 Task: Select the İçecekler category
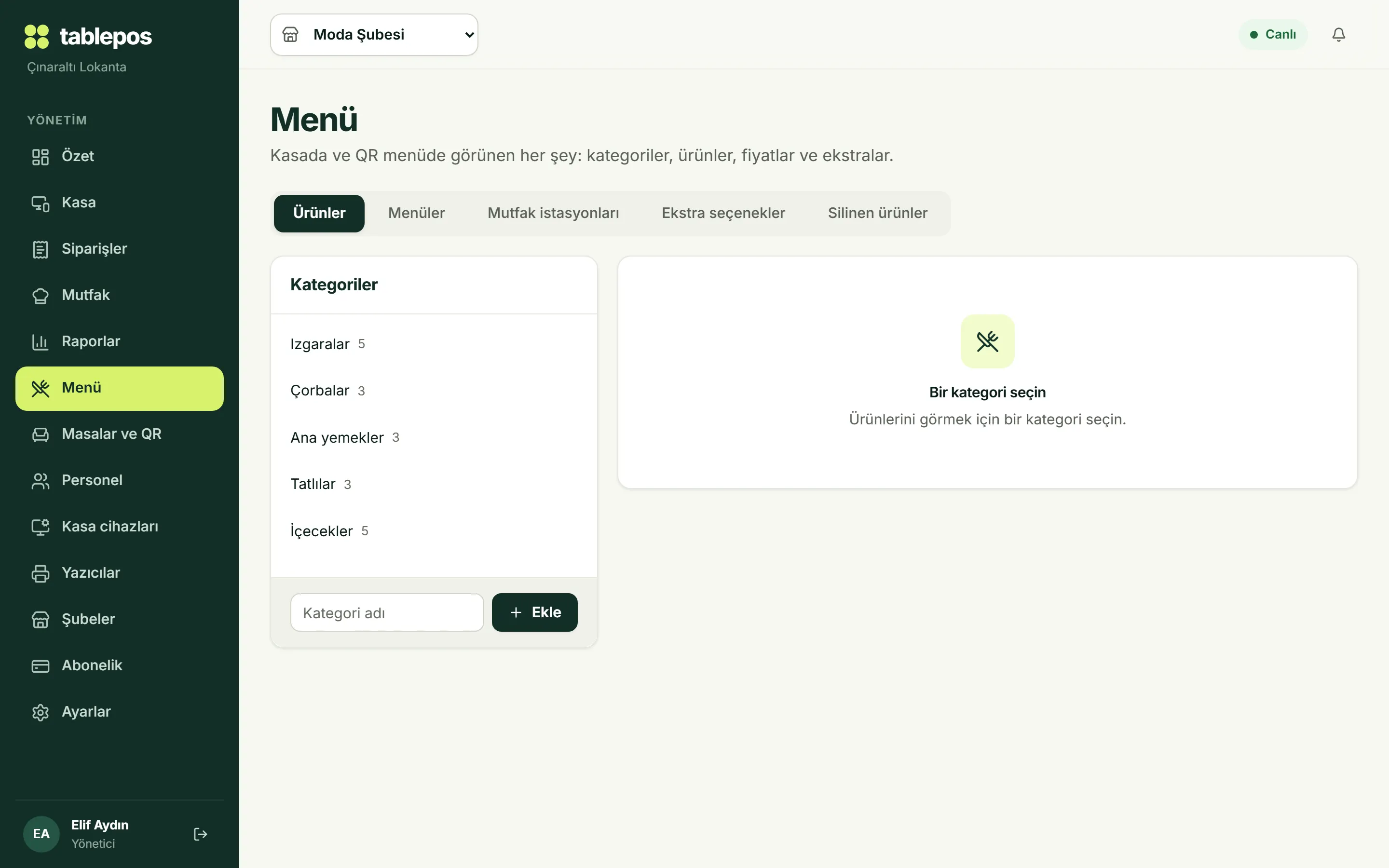click(434, 531)
